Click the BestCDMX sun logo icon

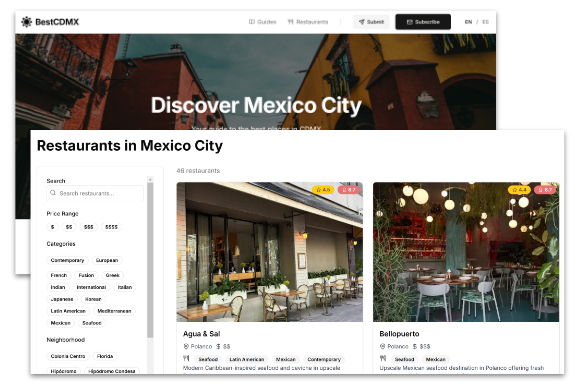click(x=26, y=22)
